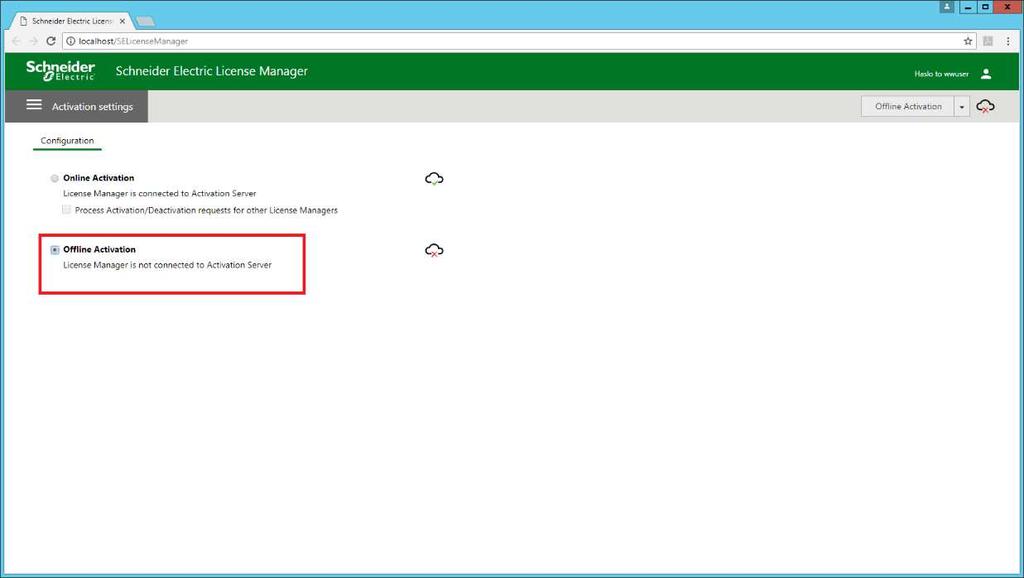
Task: Expand the Offline Activation dropdown arrow
Action: [x=962, y=106]
